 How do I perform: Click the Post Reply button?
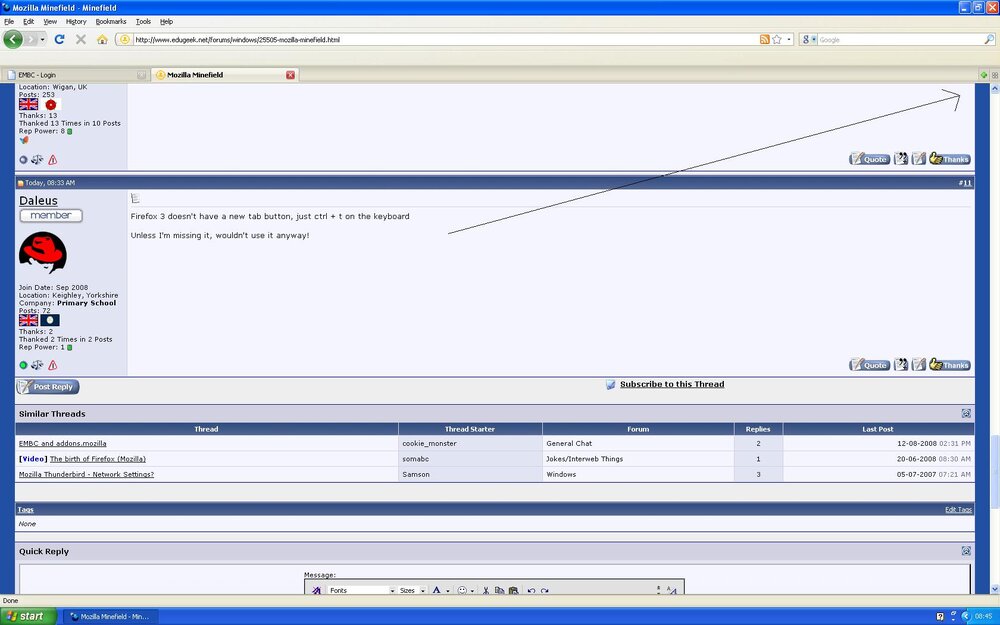[x=48, y=386]
